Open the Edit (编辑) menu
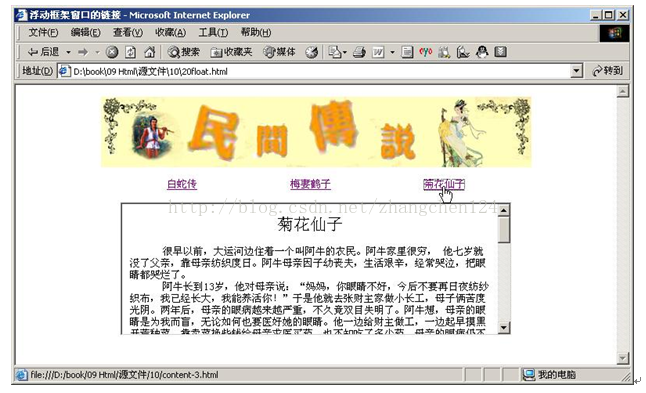 [85, 33]
